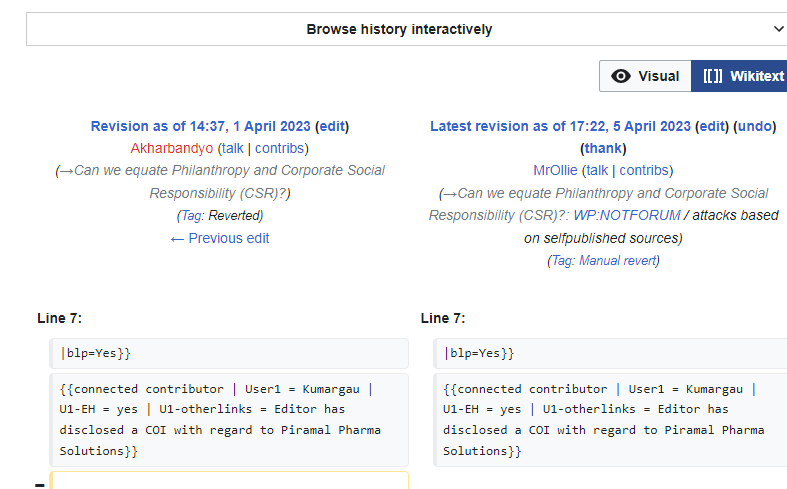This screenshot has width=787, height=489.
Task: Click the chevron arrow beside Browse history
Action: pos(779,29)
